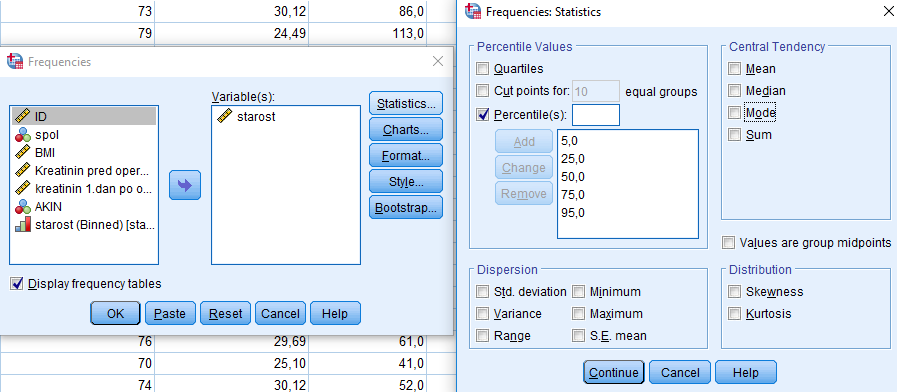Check the Mean option
The image size is (897, 392).
(x=734, y=69)
